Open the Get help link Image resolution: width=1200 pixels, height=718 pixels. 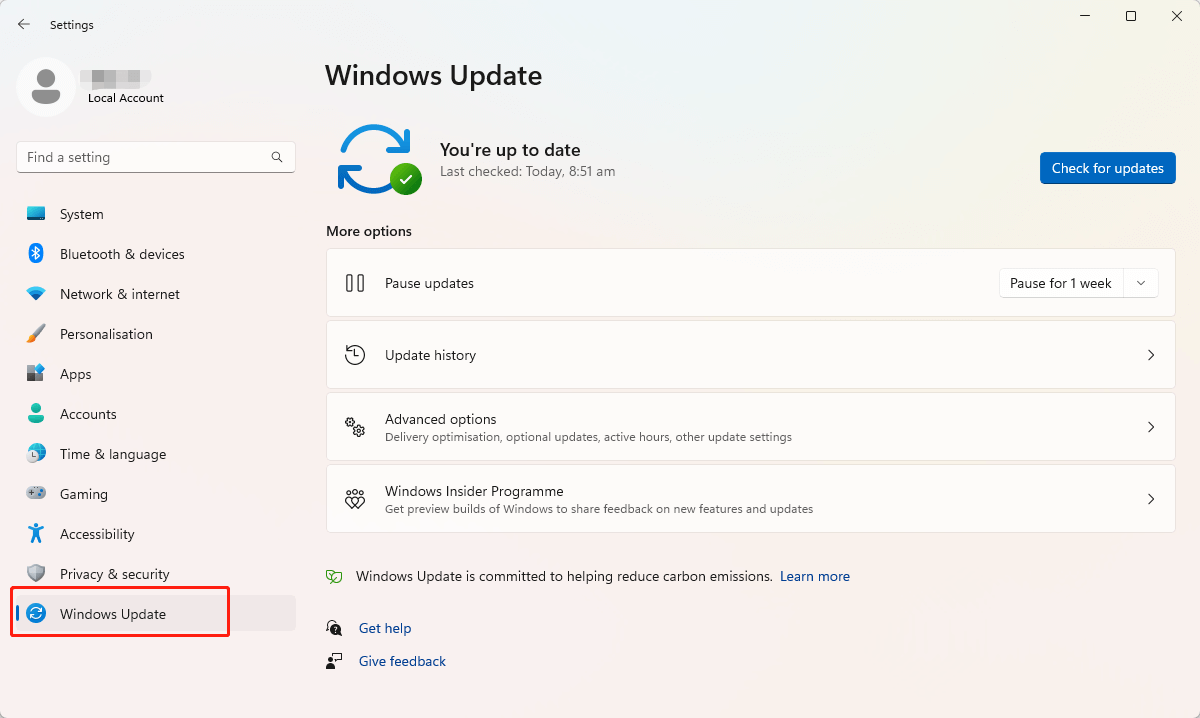(x=385, y=628)
